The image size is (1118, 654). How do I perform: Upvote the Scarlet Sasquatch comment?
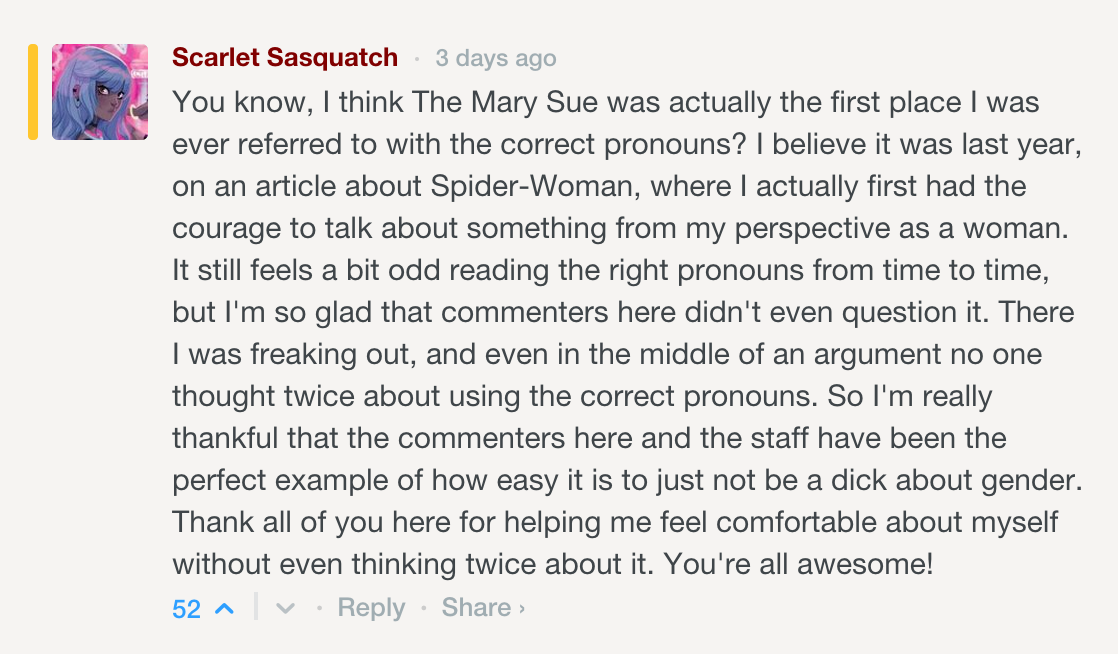[x=224, y=608]
